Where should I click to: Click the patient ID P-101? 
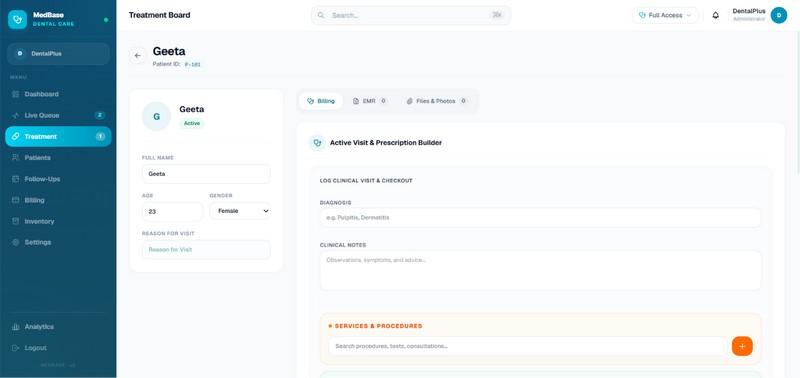pyautogui.click(x=193, y=65)
